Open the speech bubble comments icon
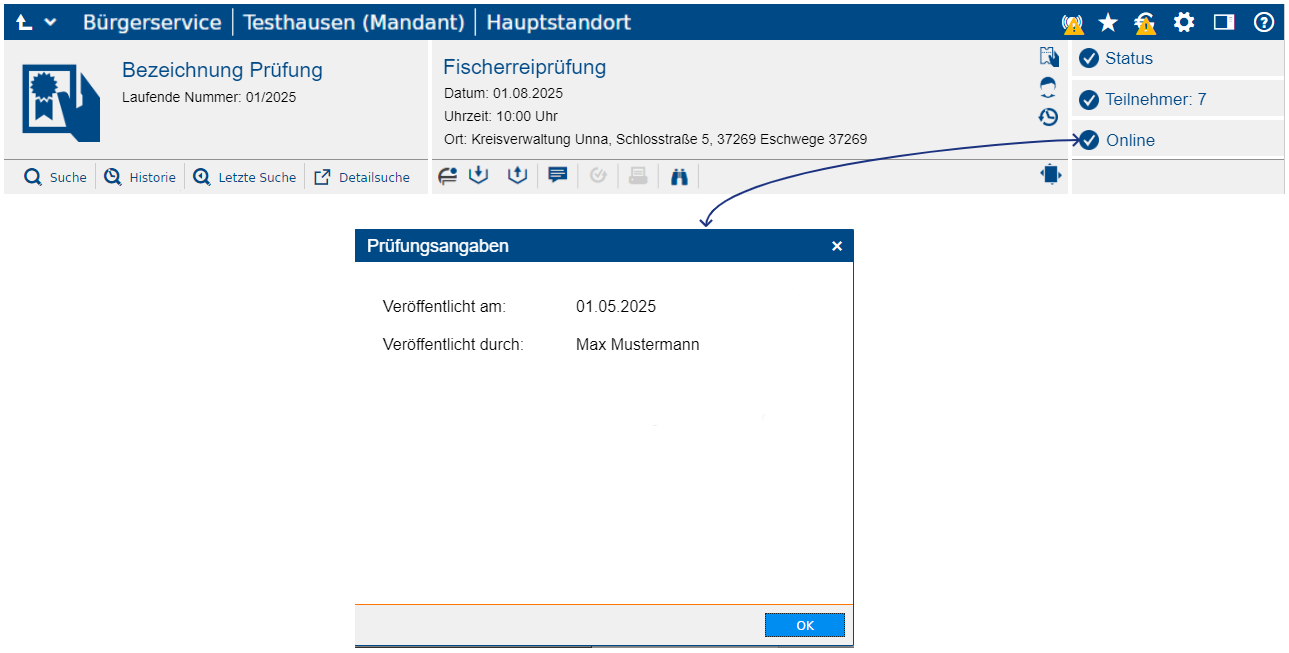This screenshot has height=653, width=1289. pyautogui.click(x=558, y=176)
